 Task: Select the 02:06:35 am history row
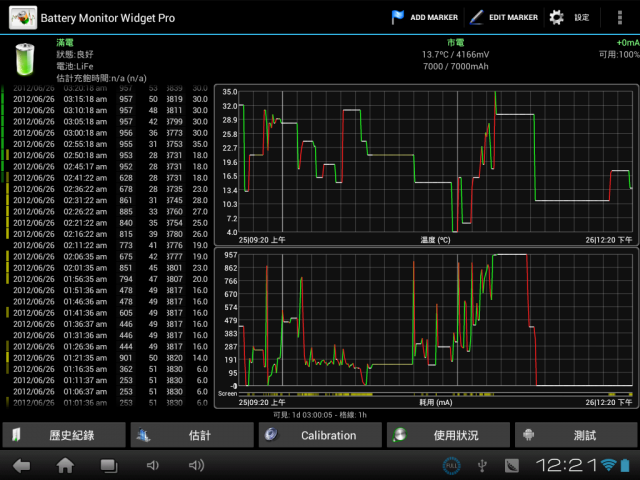[108, 257]
